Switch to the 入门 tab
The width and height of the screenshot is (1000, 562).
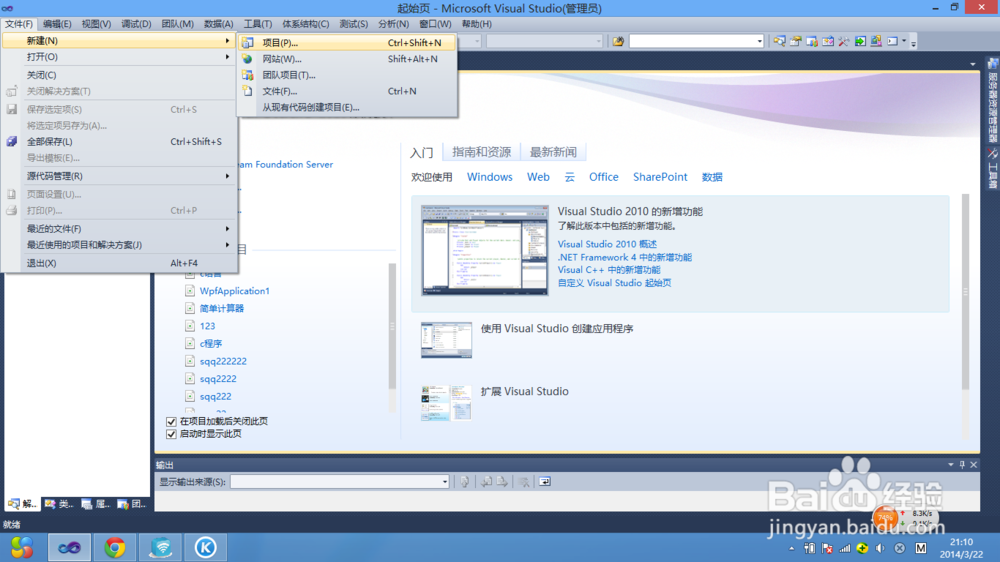point(422,152)
